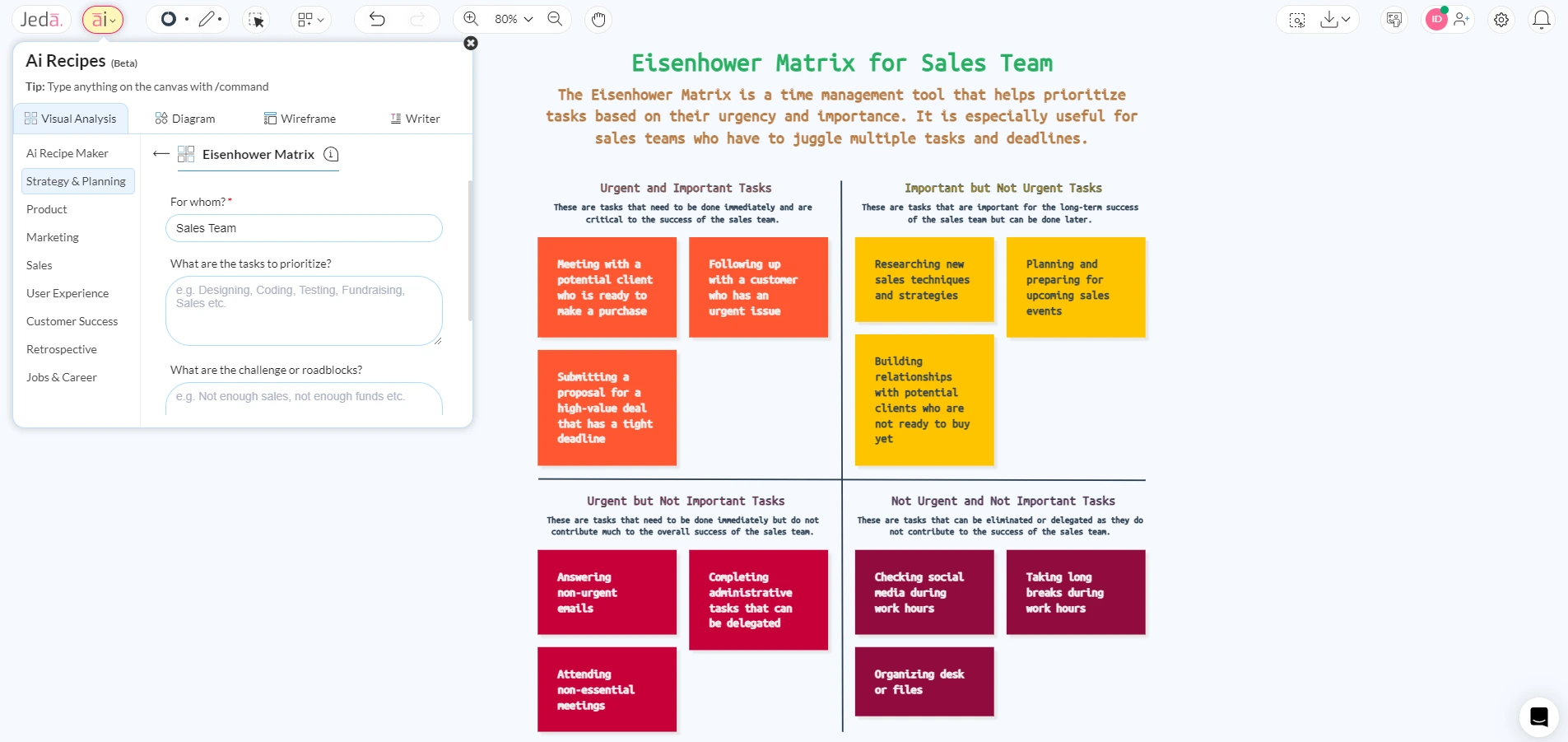Image resolution: width=1568 pixels, height=742 pixels.
Task: Expand the download export options chevron
Action: click(x=1345, y=19)
